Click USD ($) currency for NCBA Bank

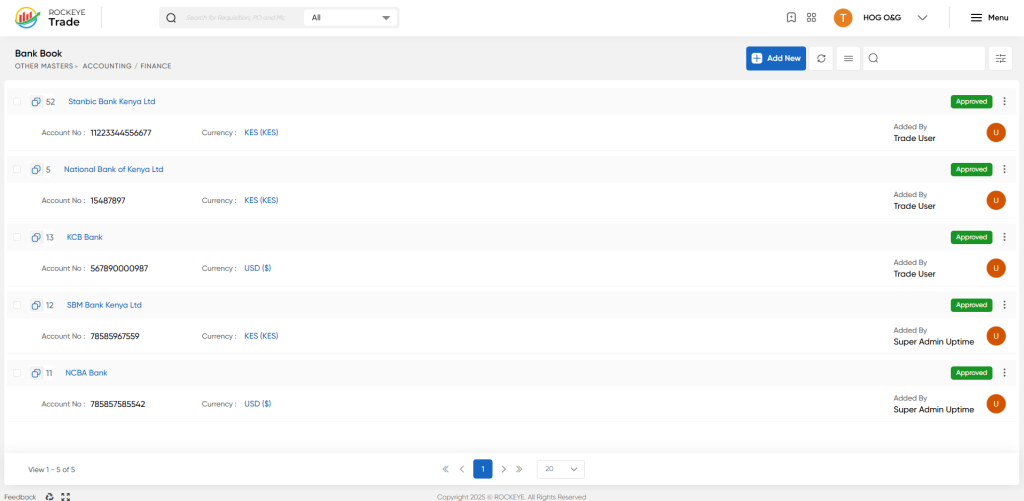(257, 404)
